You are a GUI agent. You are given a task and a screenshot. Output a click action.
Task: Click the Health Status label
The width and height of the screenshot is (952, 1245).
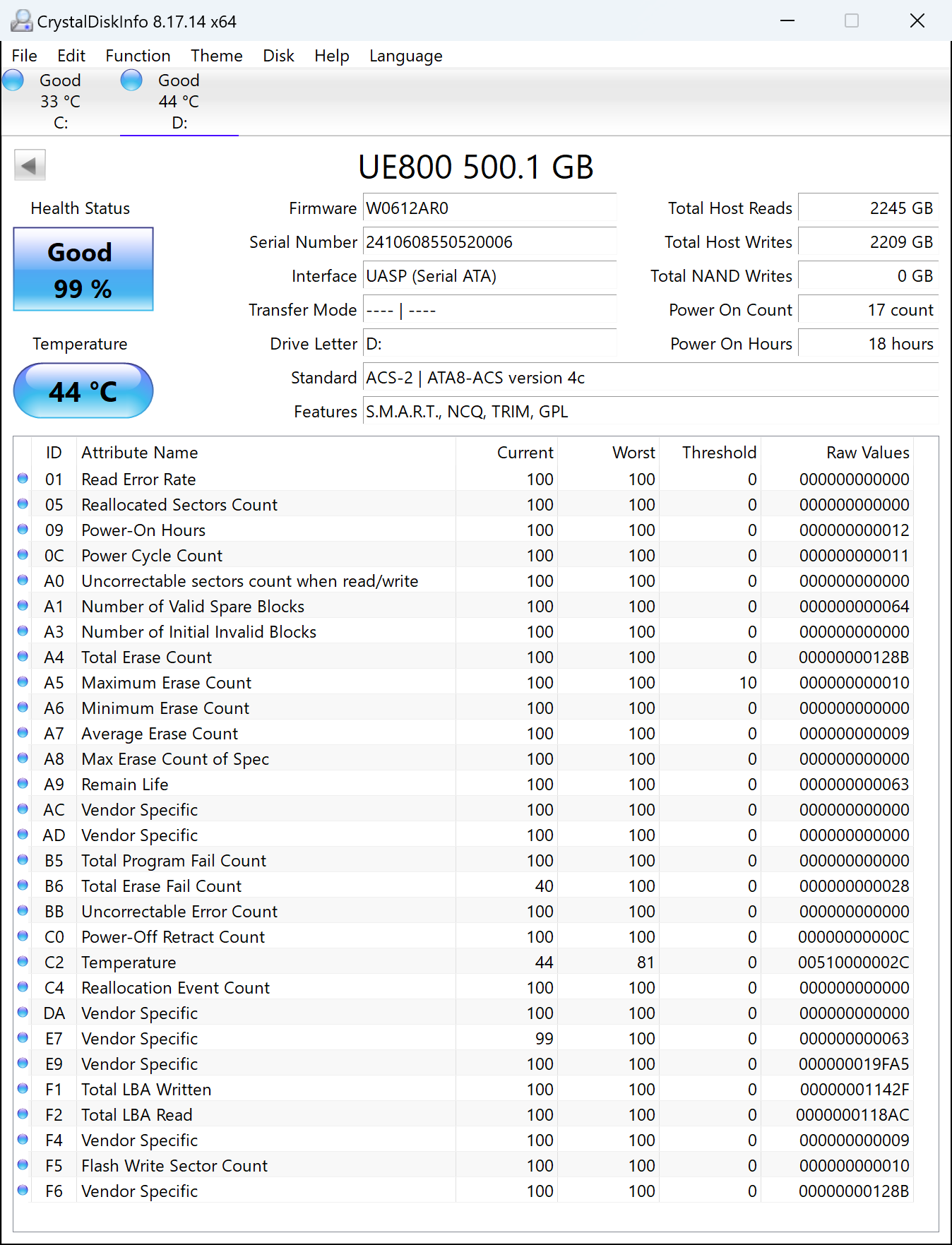(x=81, y=208)
